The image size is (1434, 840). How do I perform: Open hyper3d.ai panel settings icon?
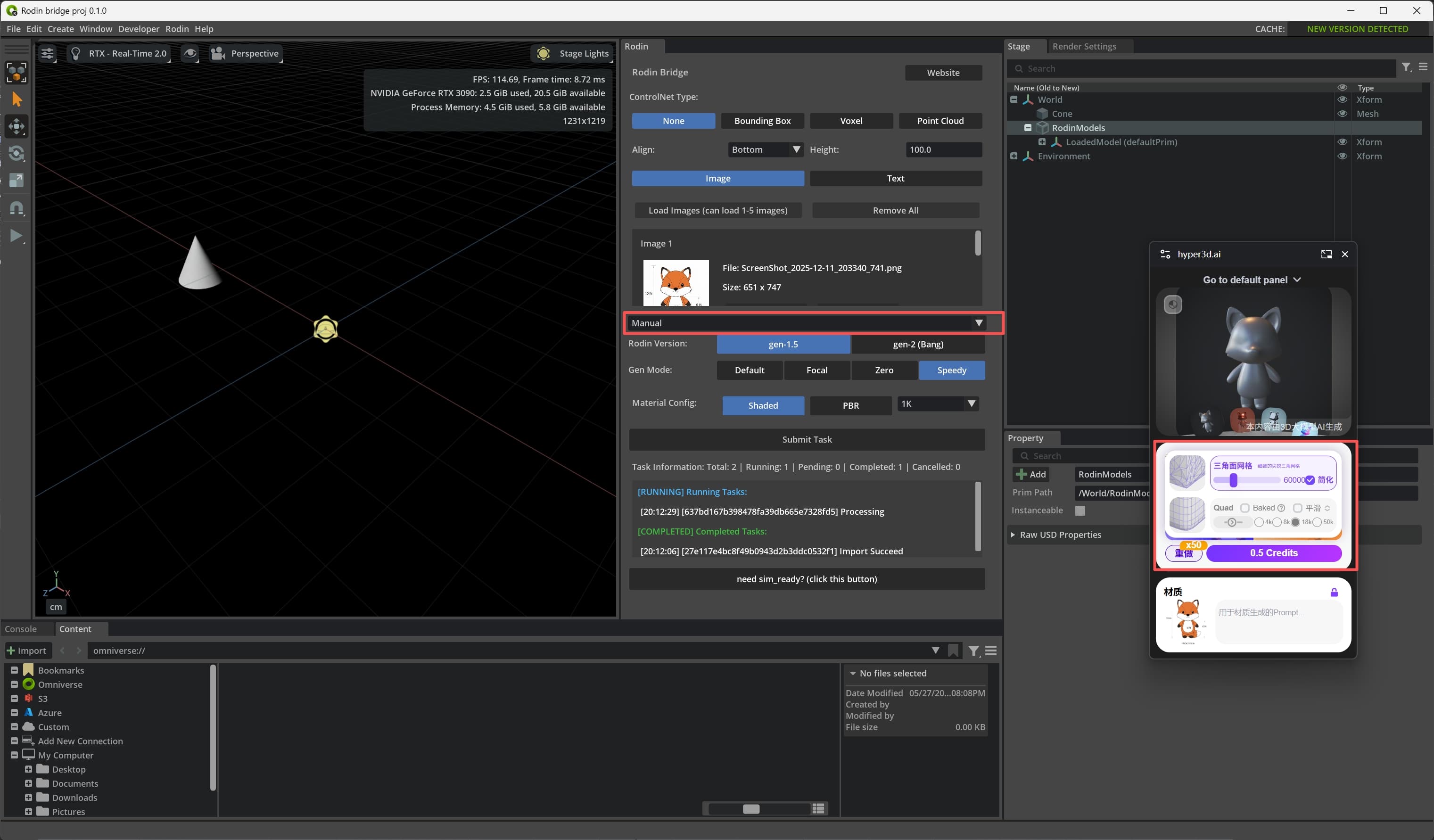tap(1165, 255)
